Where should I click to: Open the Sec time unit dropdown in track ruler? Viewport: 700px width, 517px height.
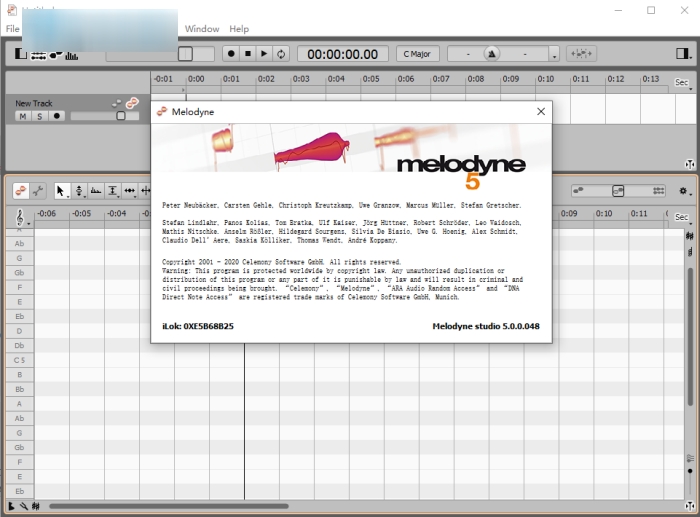(x=683, y=83)
